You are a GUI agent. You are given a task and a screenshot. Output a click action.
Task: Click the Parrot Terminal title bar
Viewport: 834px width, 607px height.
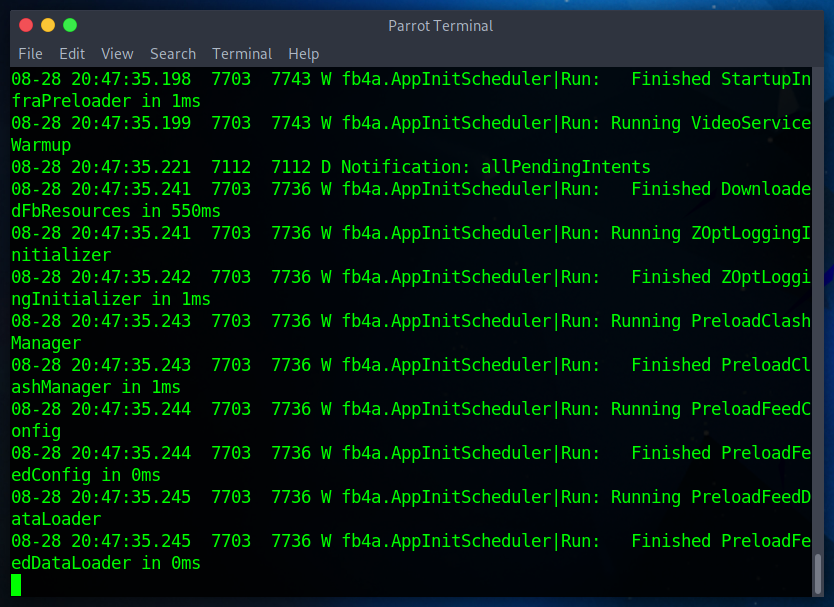click(x=440, y=26)
